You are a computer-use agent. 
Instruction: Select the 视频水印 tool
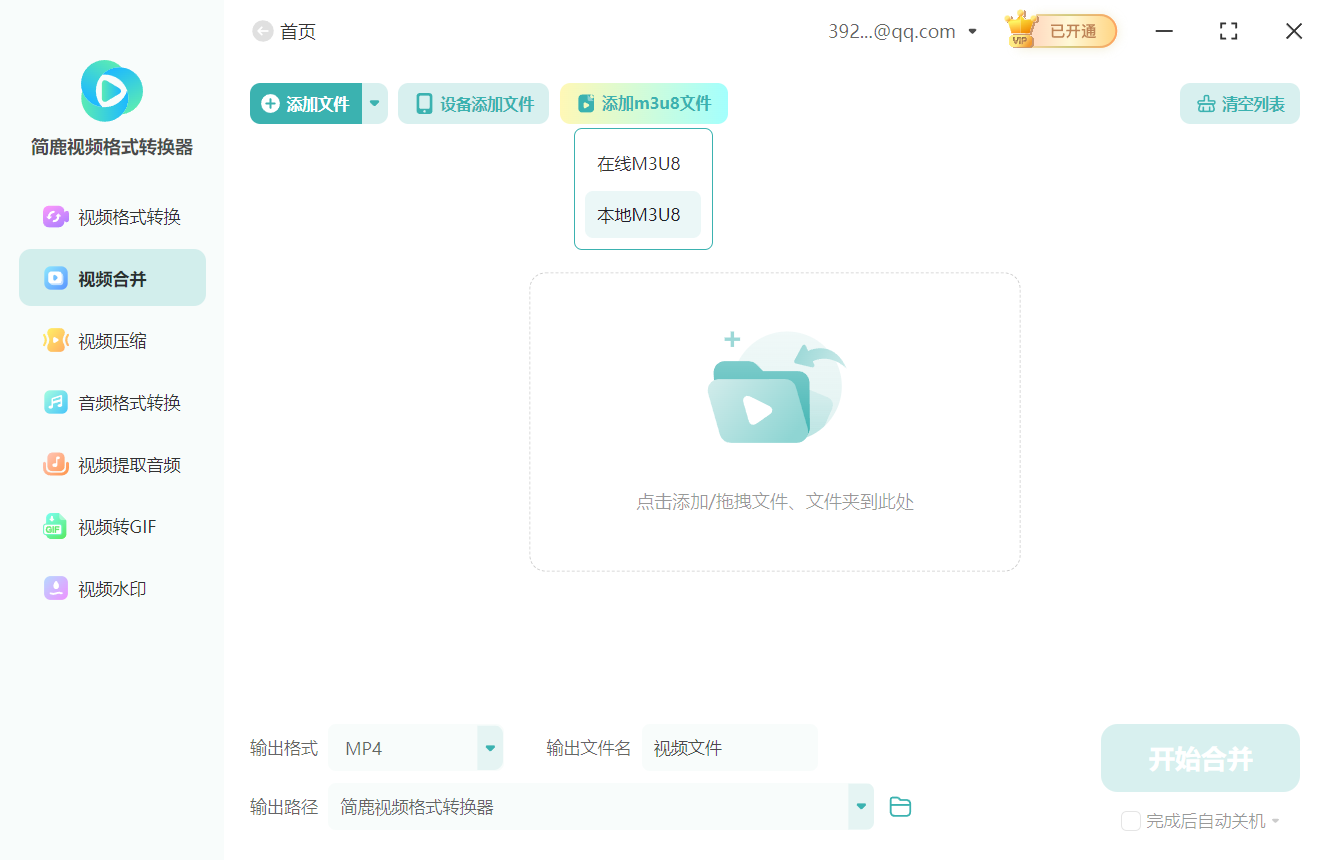[110, 589]
